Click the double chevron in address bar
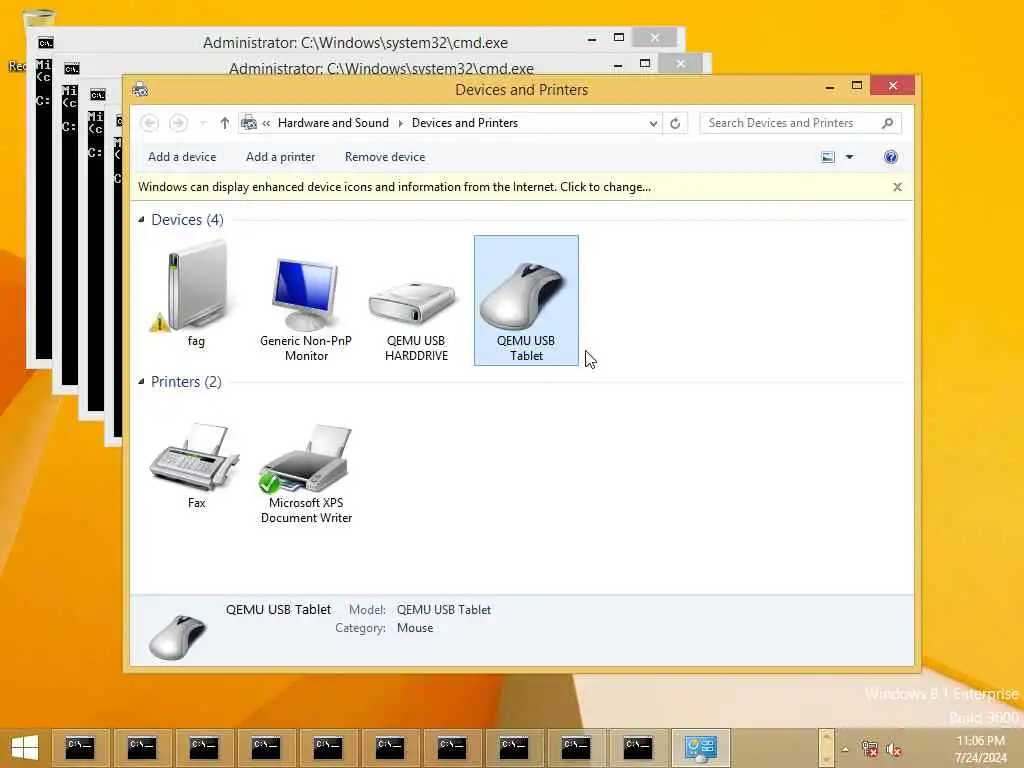Viewport: 1024px width, 768px height. click(266, 123)
